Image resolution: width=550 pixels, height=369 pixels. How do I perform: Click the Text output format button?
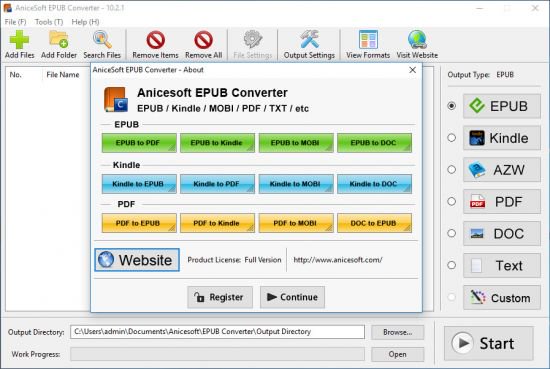[x=502, y=266]
